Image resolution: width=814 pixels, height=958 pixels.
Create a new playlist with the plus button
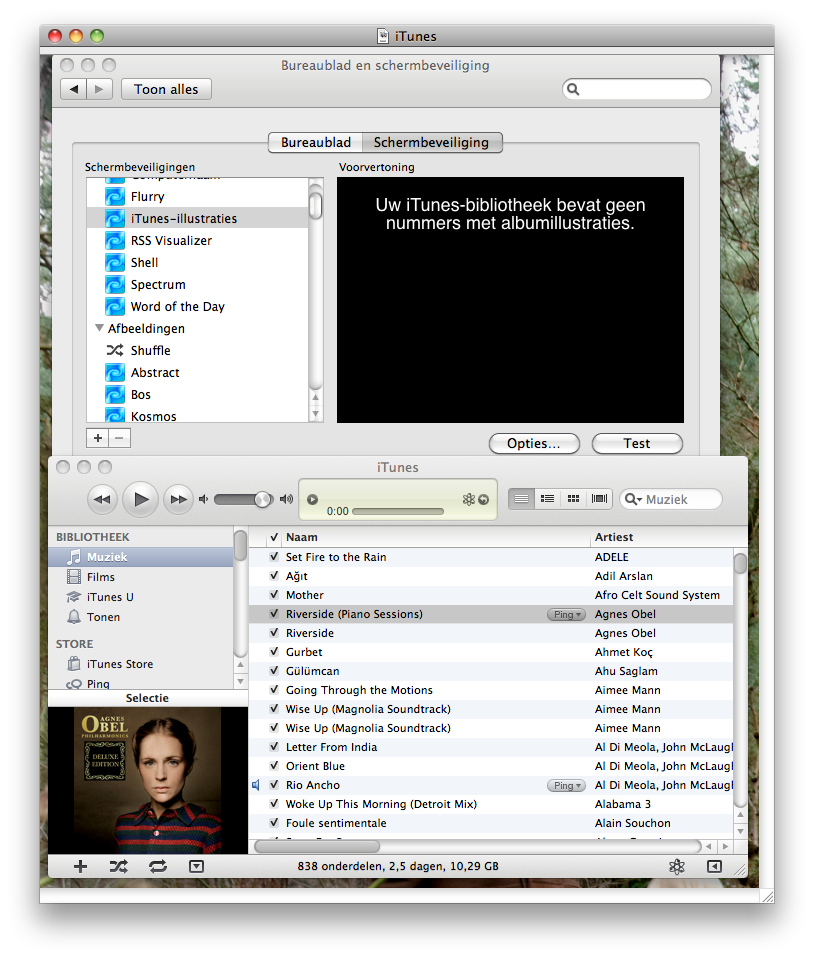pos(80,866)
